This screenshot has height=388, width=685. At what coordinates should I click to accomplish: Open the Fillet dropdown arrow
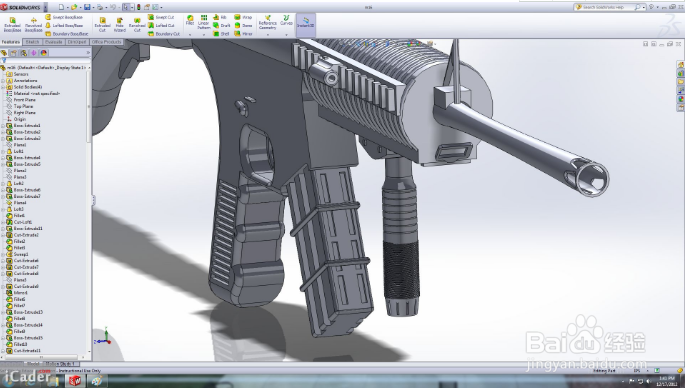190,35
